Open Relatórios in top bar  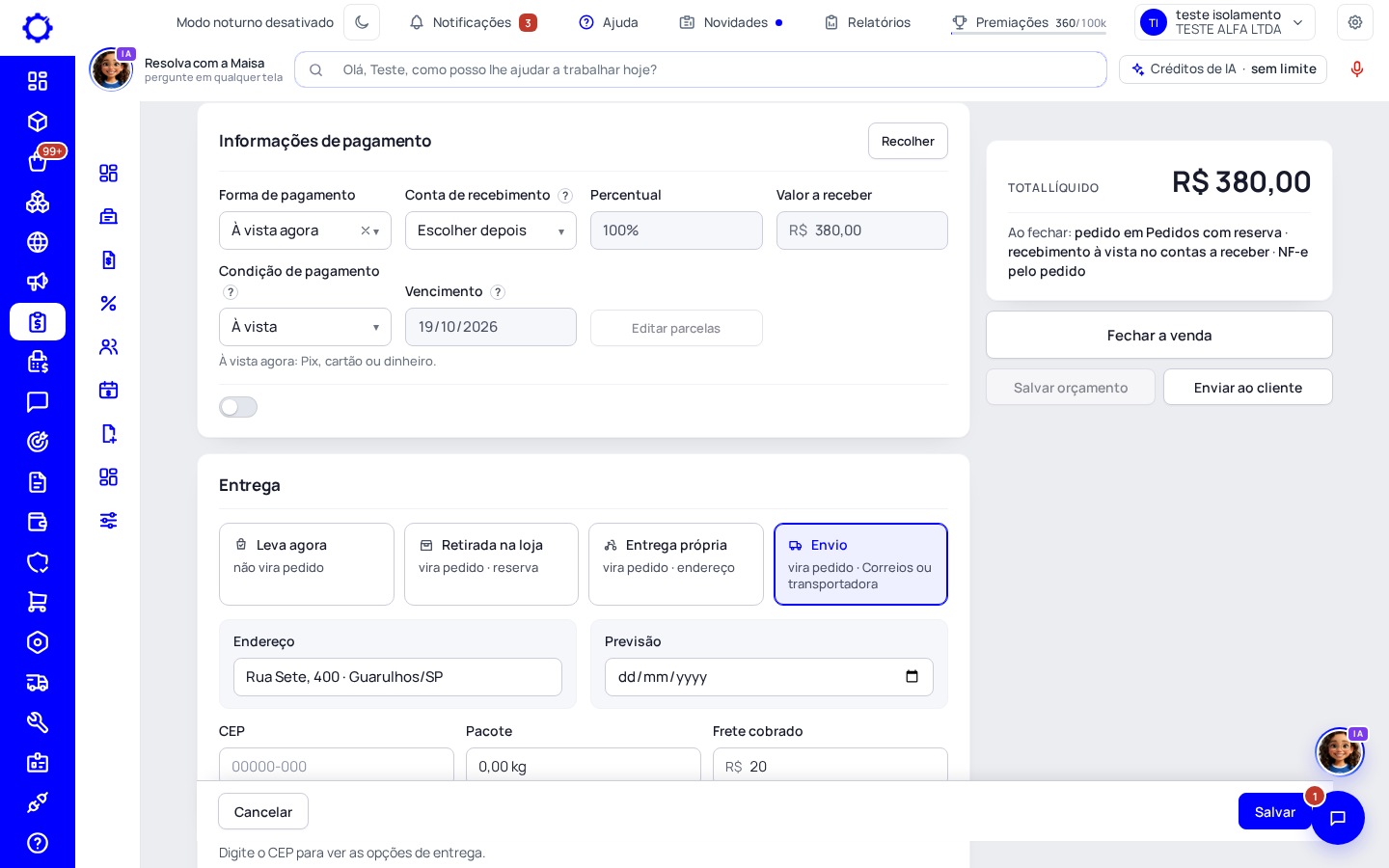click(867, 22)
